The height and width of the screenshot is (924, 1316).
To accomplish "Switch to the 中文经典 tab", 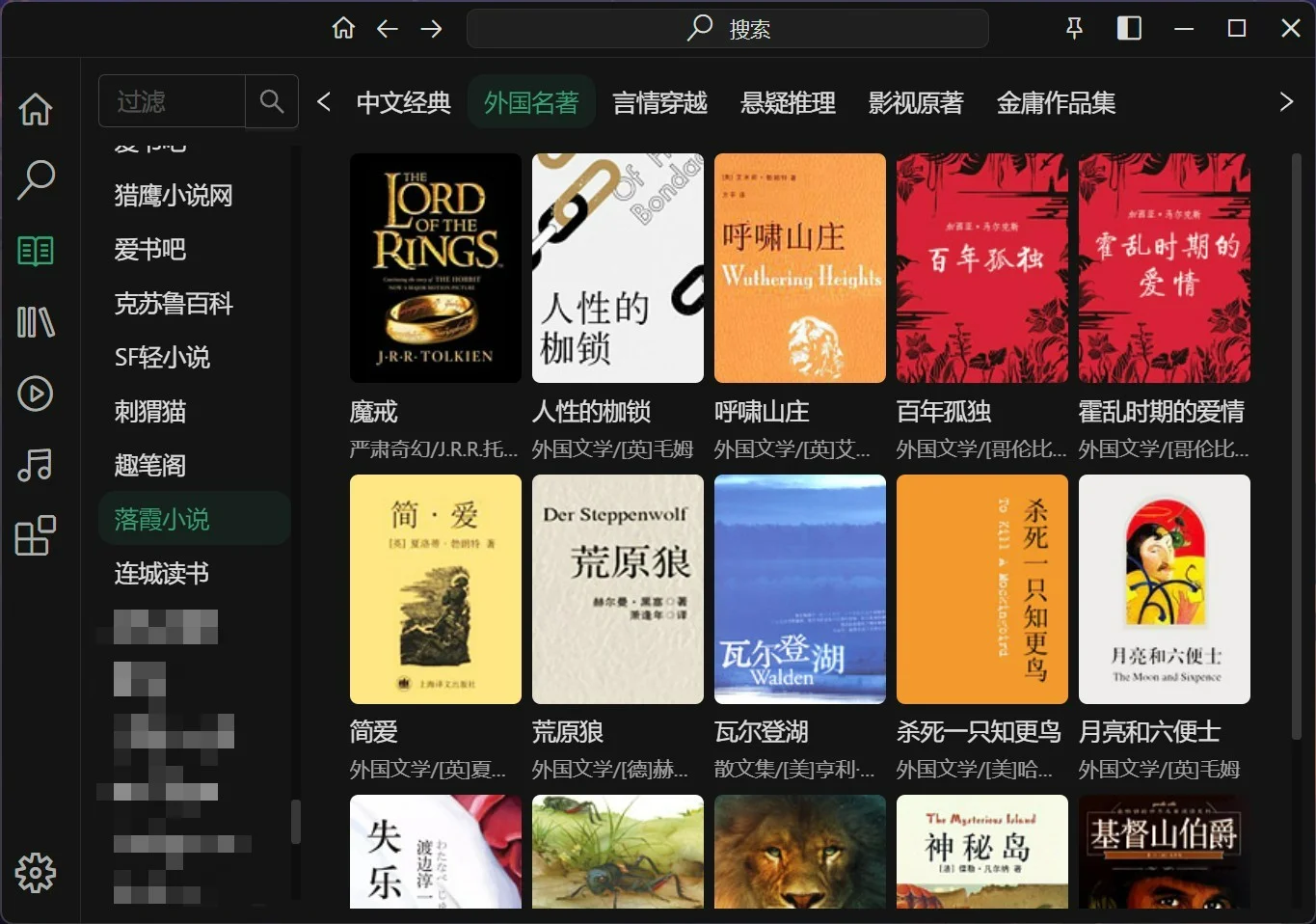I will coord(404,102).
